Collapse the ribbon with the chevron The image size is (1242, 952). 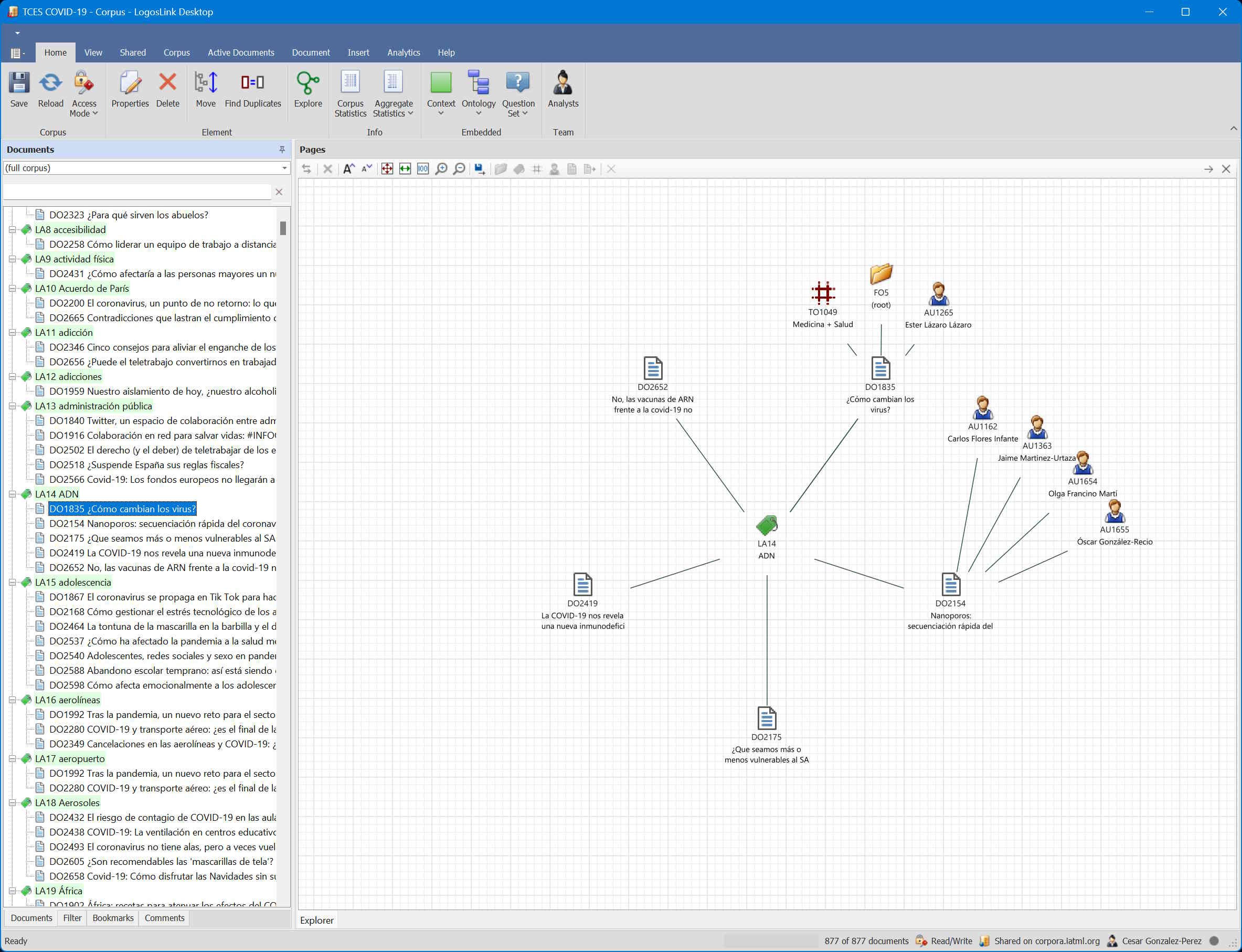(1234, 129)
